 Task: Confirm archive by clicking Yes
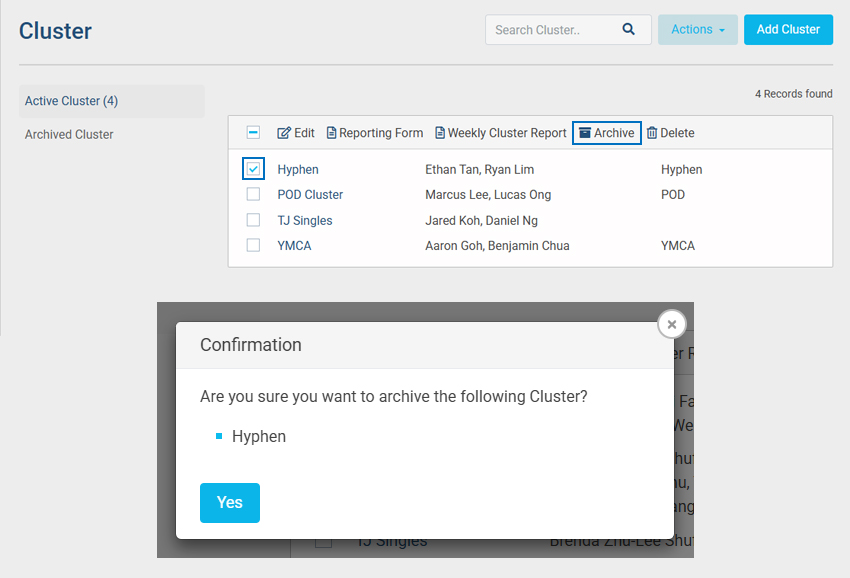229,503
